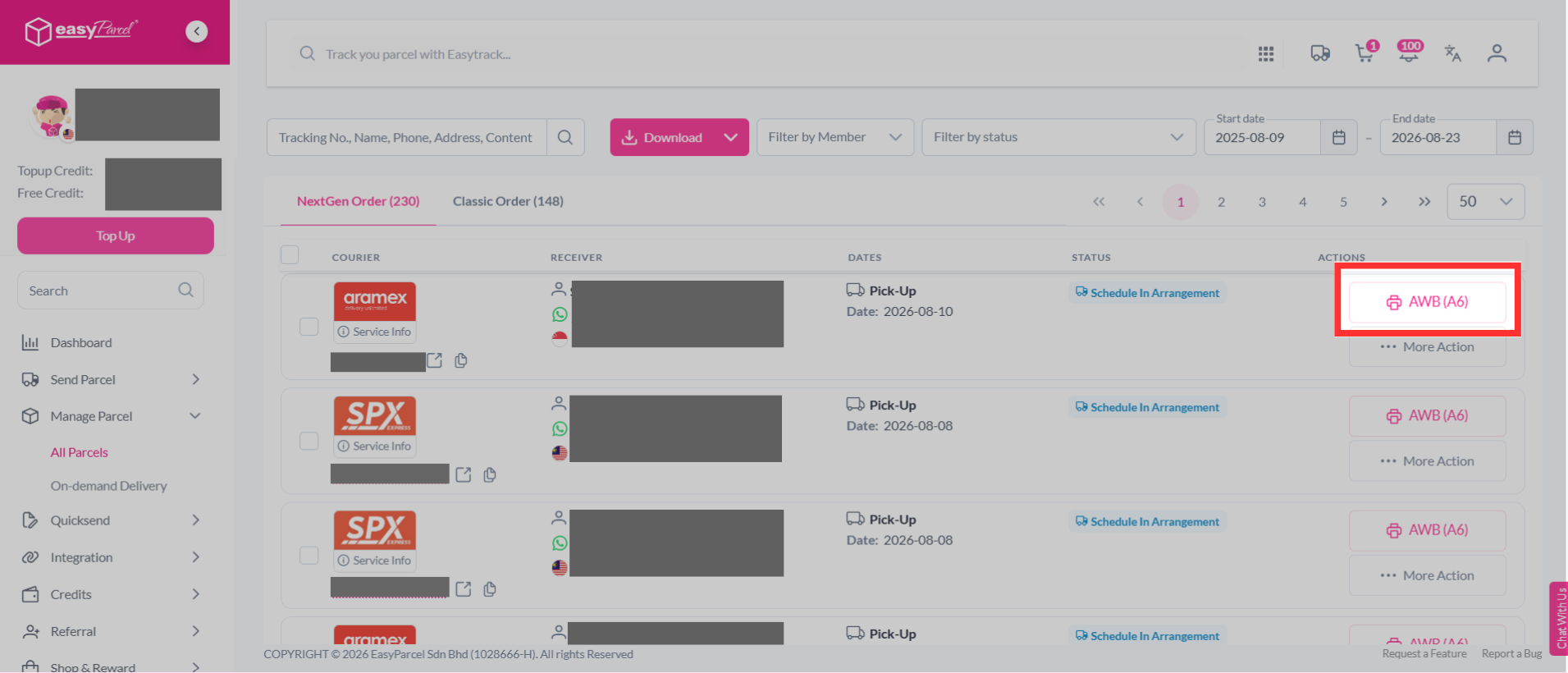Toggle the select-all orders checkbox
Screen dimensions: 1568x673
(x=290, y=254)
